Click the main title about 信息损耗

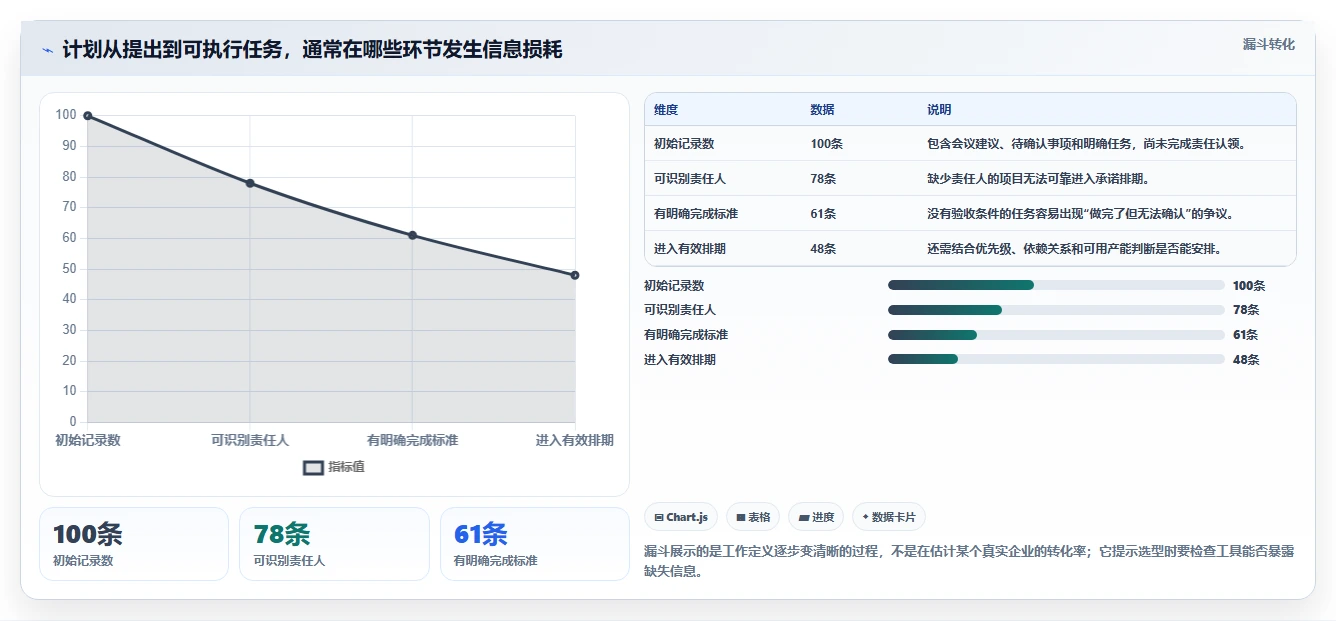point(312,50)
